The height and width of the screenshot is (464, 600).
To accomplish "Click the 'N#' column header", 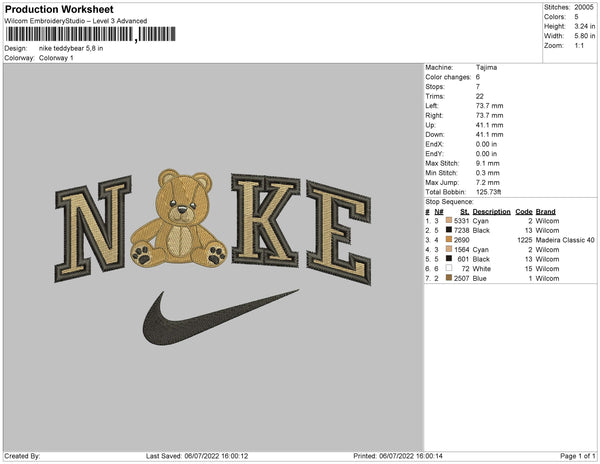I will [439, 212].
